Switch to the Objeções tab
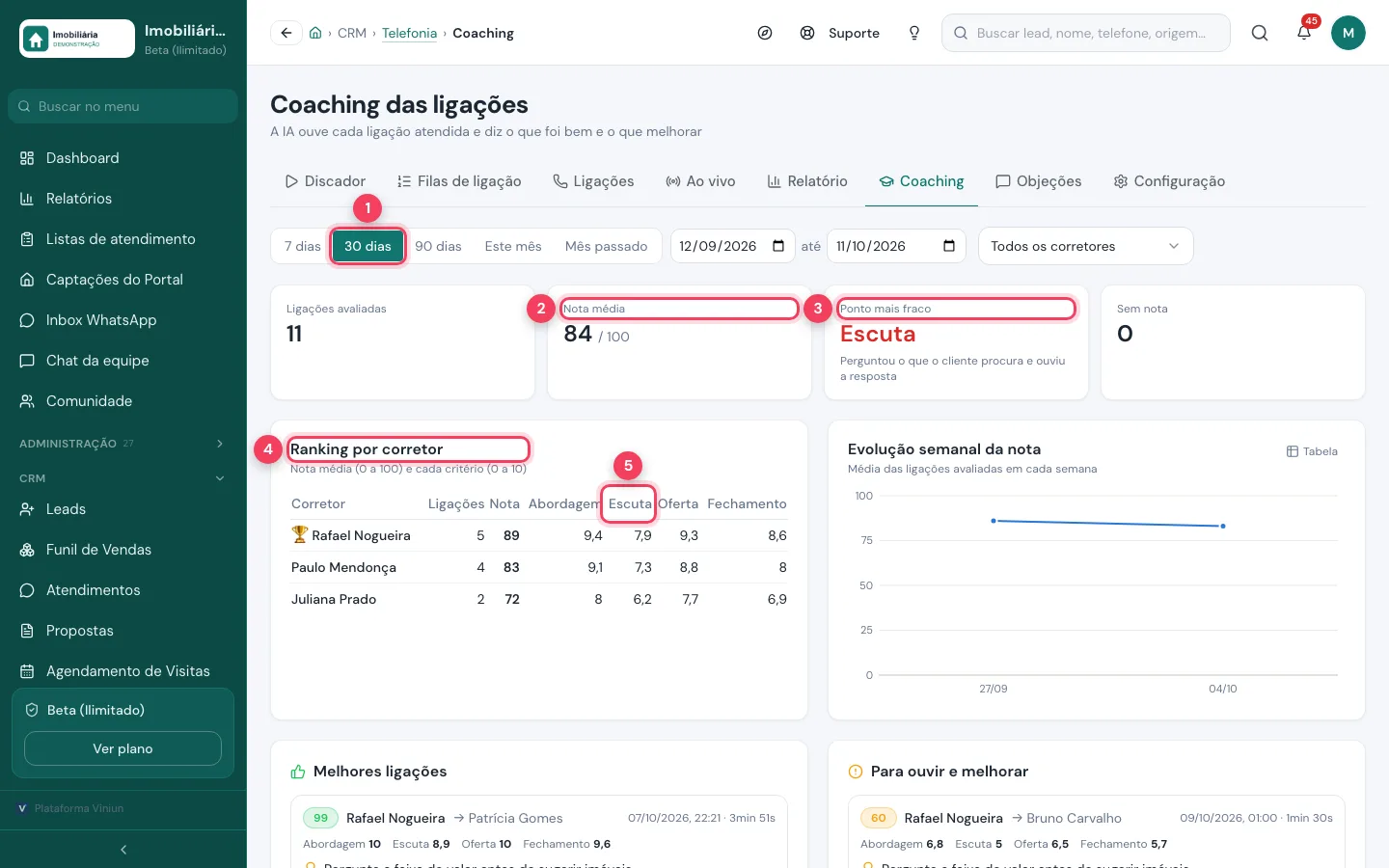Screen dimensions: 1389x868 1038,181
